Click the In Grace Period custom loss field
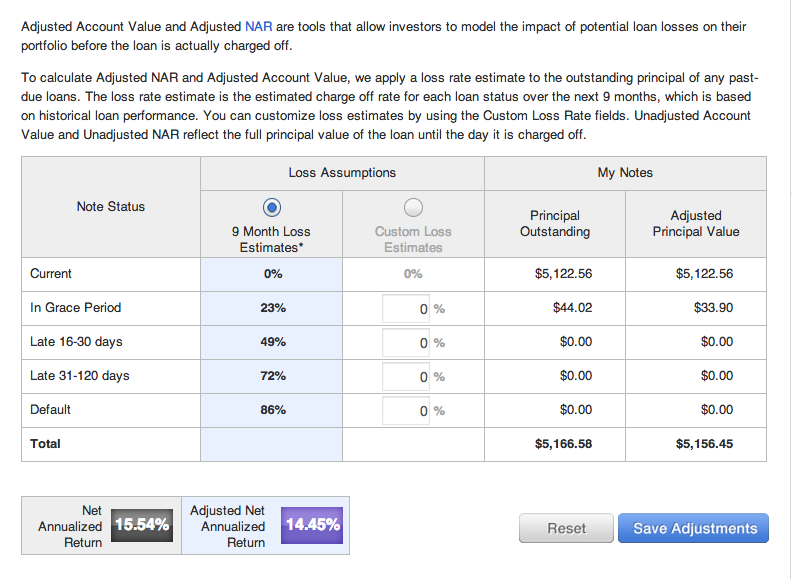 [x=406, y=309]
